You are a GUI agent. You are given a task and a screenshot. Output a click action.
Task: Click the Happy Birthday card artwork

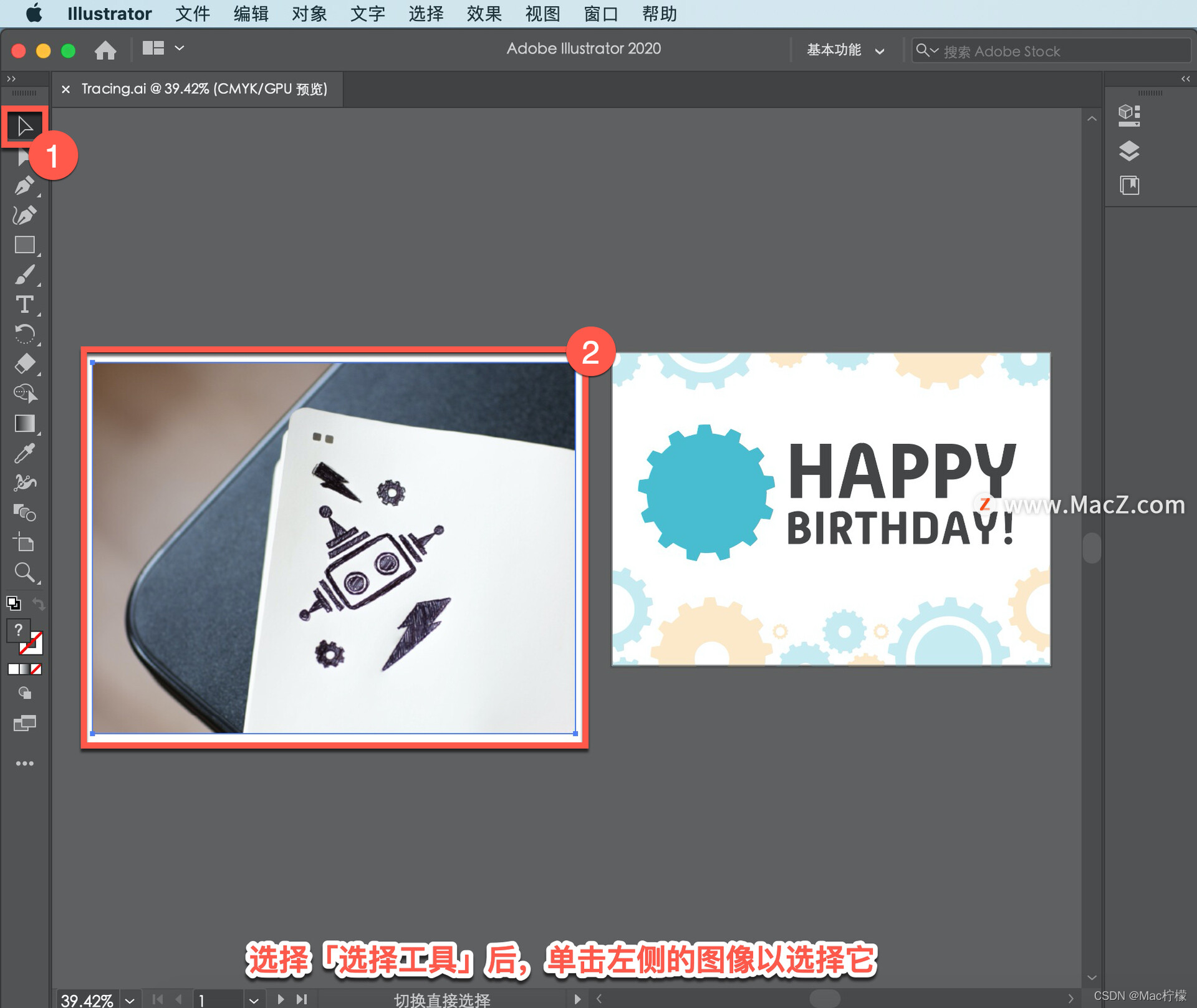(x=830, y=509)
